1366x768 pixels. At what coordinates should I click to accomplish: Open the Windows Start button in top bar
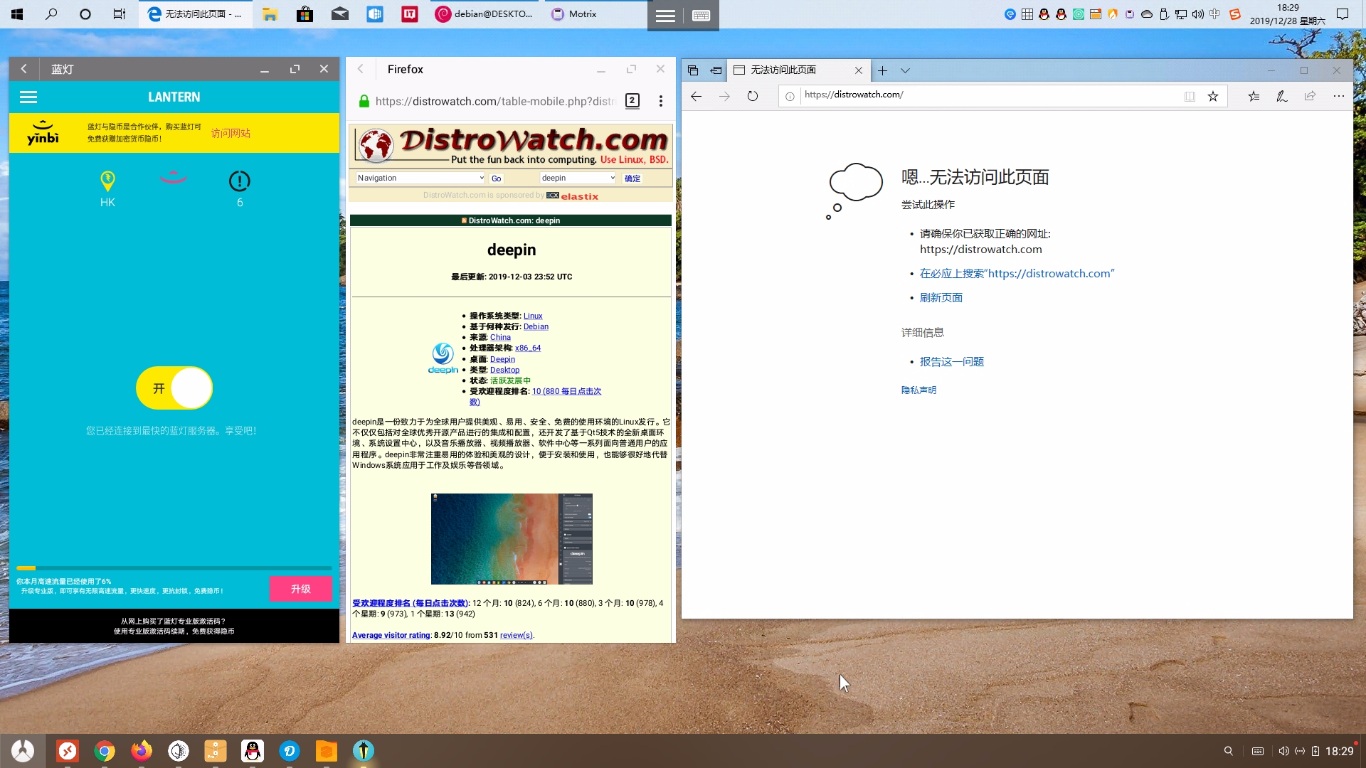[19, 14]
